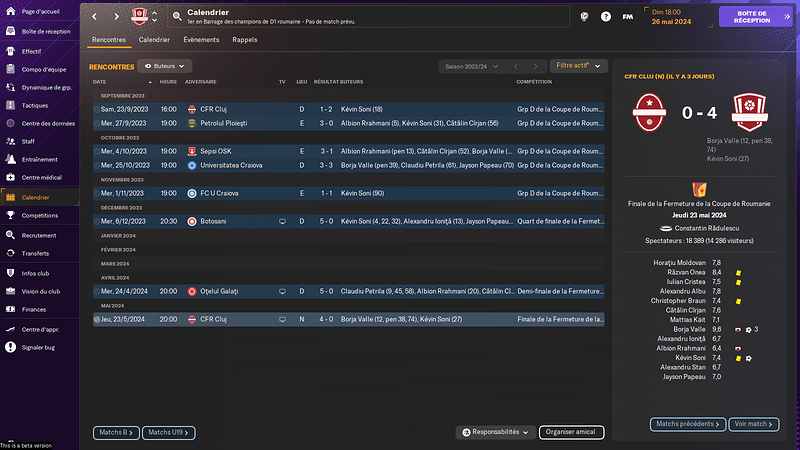Select Calendrier in sidebar
The height and width of the screenshot is (450, 800).
[40, 197]
